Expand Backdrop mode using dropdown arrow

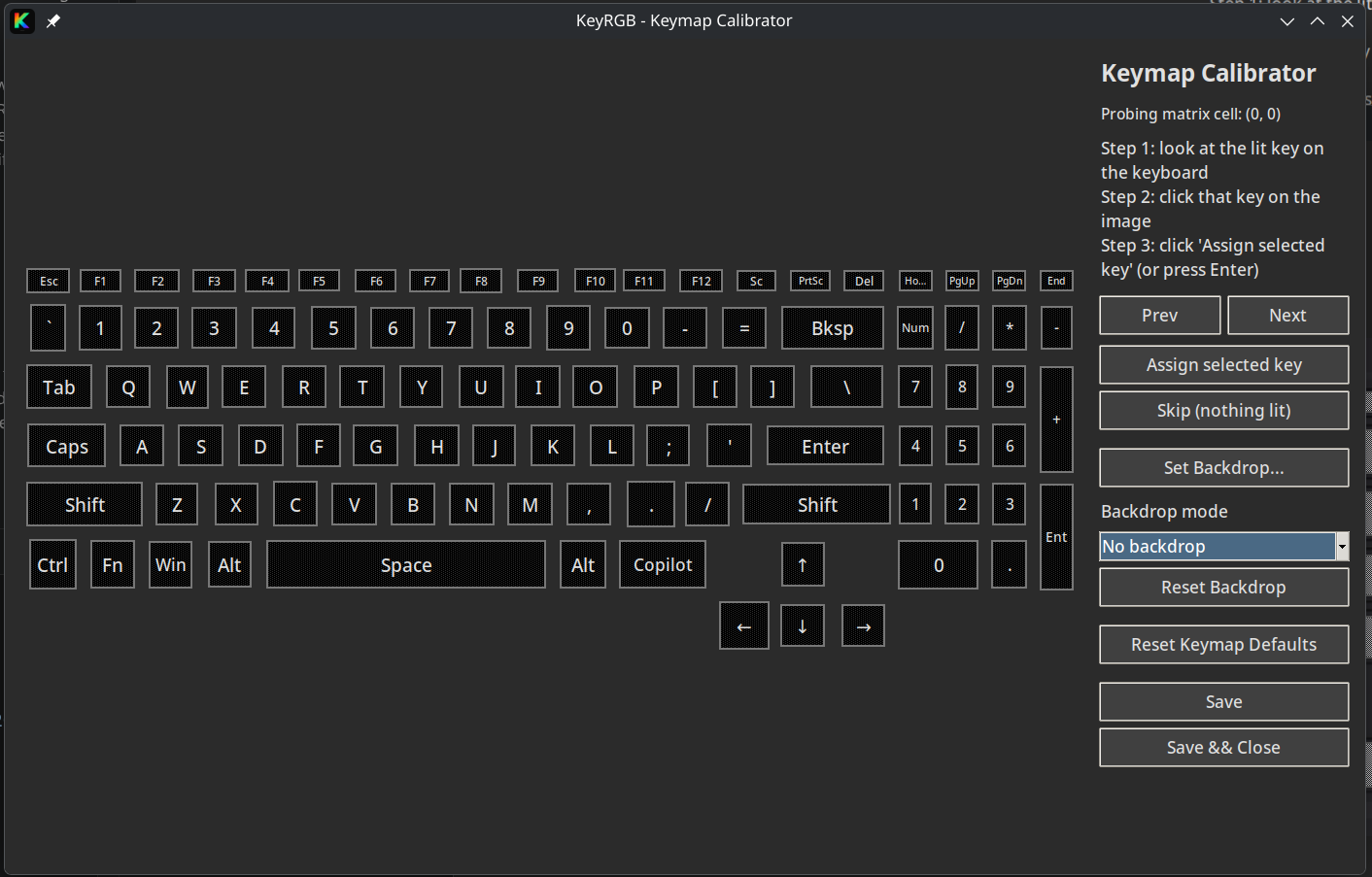[x=1342, y=547]
